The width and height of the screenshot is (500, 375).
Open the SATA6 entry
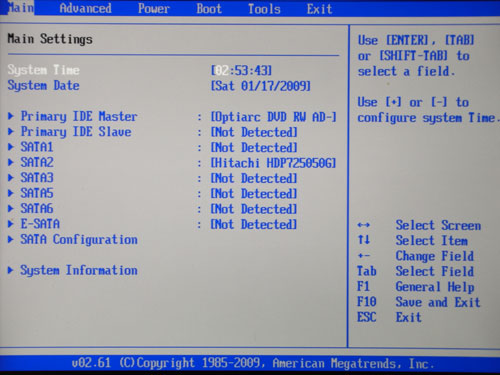(37, 208)
